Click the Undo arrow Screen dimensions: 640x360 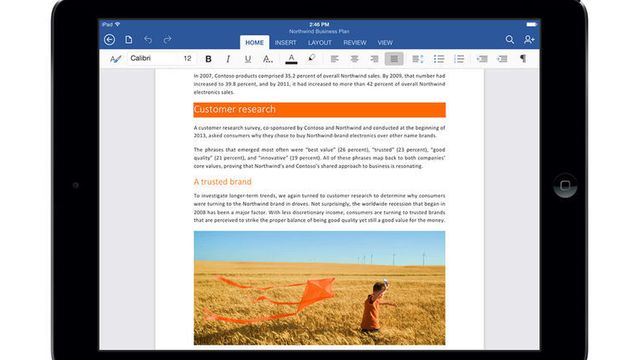point(148,40)
